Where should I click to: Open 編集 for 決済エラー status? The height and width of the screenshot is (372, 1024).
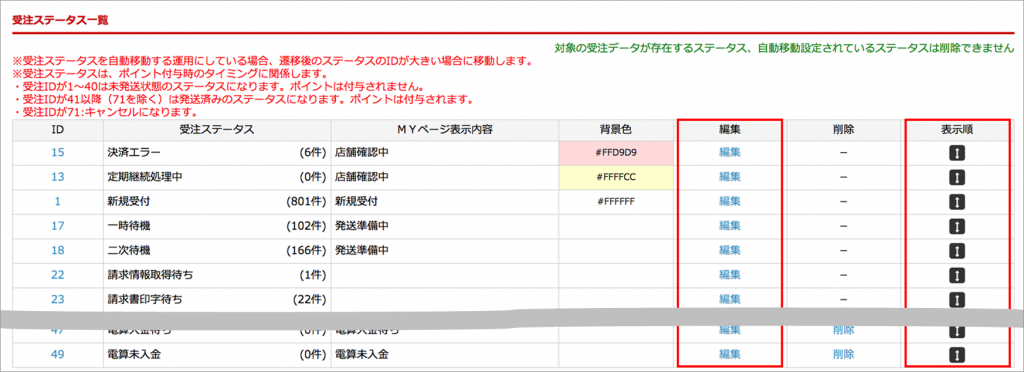point(729,153)
